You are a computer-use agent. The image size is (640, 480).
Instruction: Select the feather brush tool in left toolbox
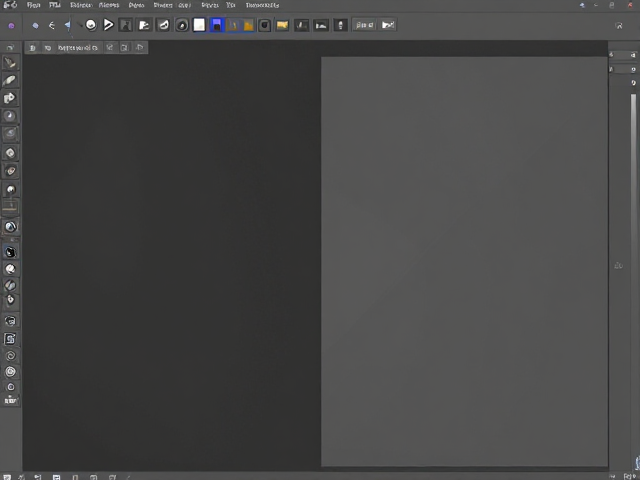(x=9, y=80)
